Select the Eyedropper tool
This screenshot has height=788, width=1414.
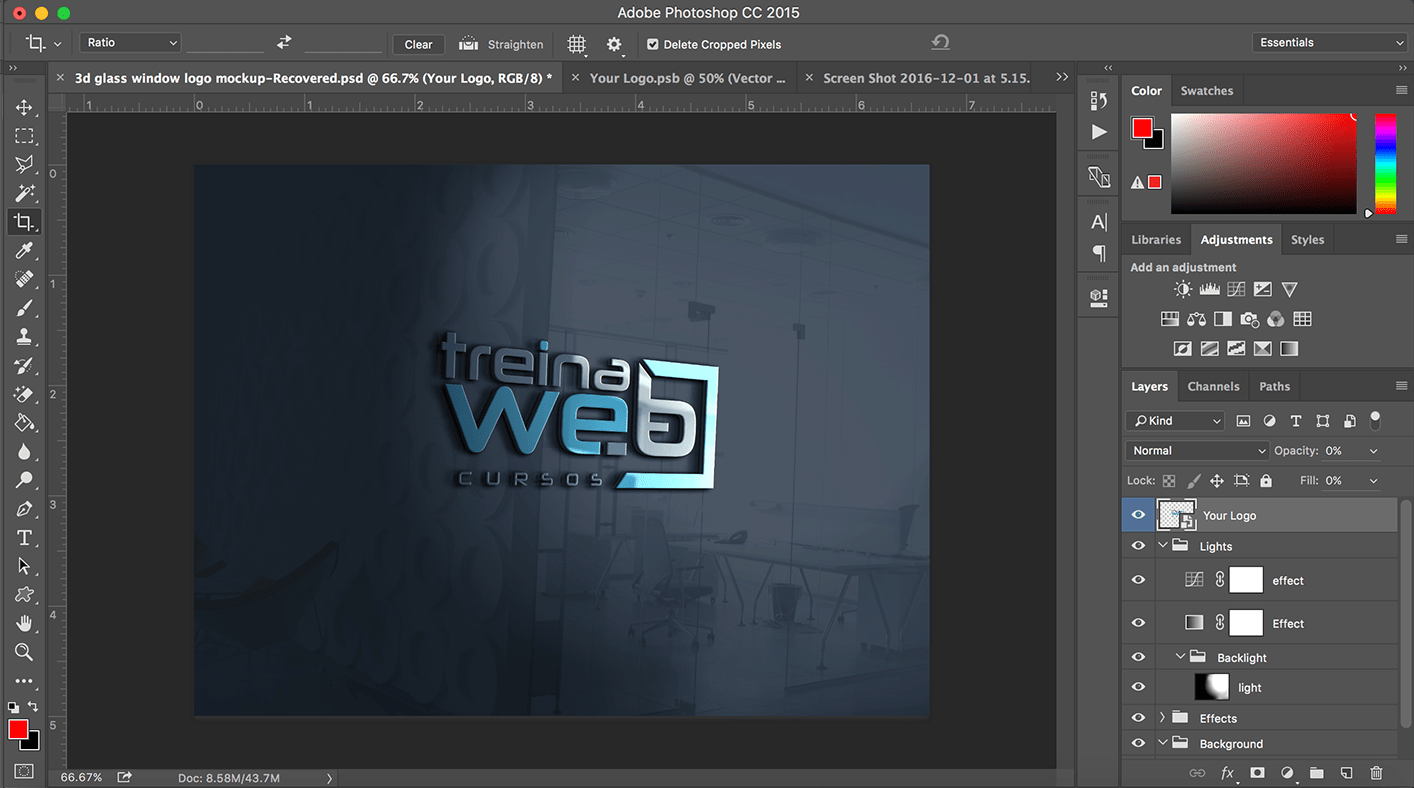(24, 250)
